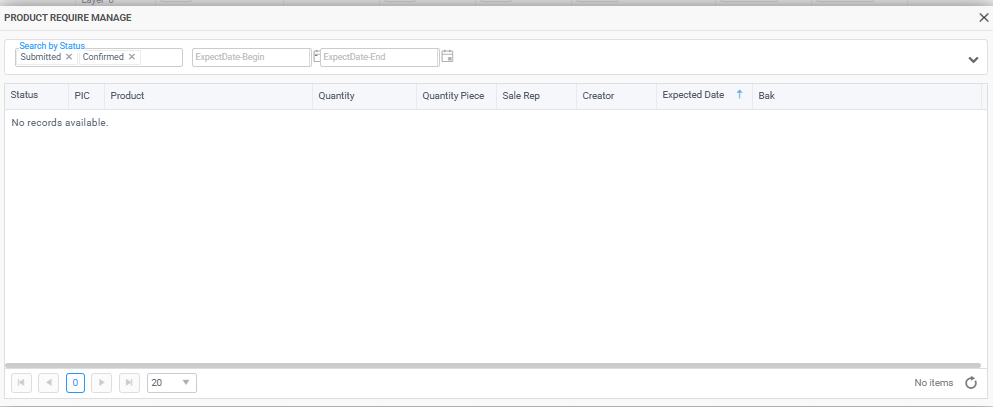
Task: Click the refresh icon beside No items
Action: 970,383
